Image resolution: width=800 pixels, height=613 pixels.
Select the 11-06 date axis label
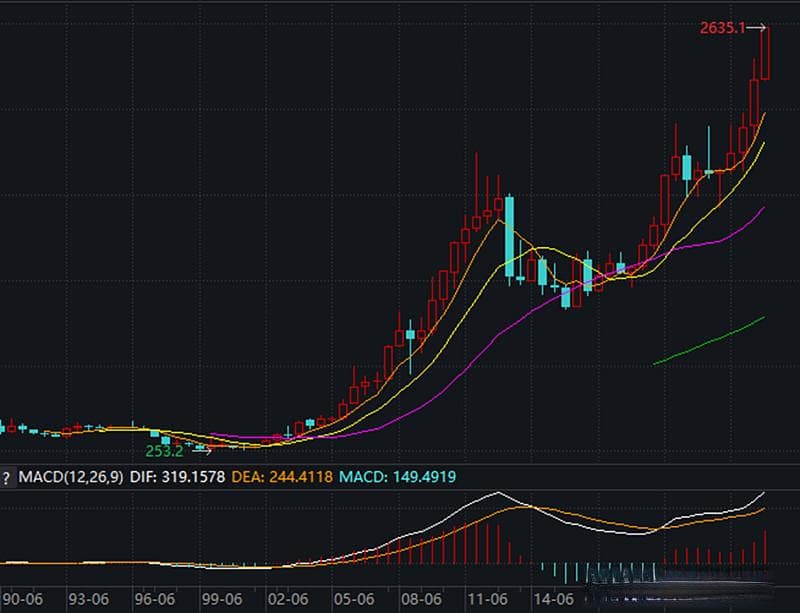tap(487, 599)
